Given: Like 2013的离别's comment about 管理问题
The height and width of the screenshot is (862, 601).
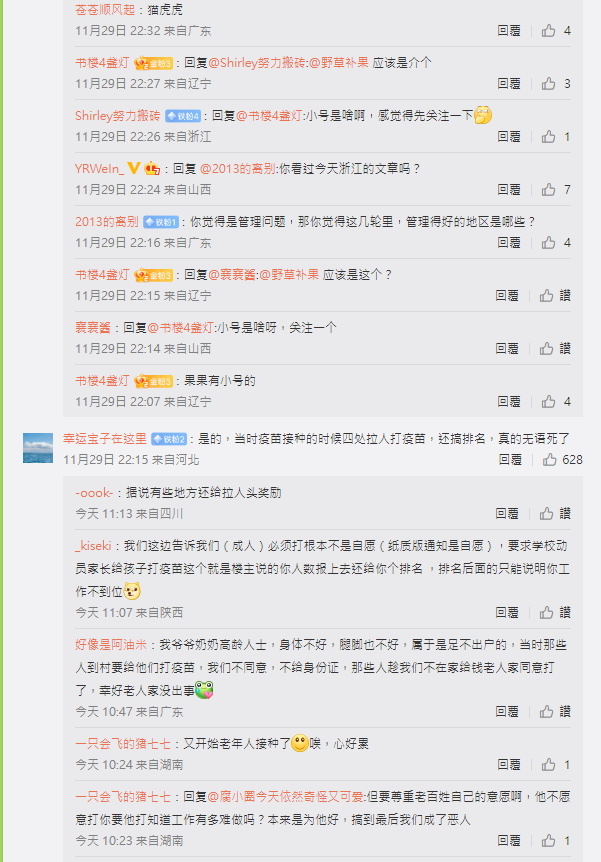Looking at the screenshot, I should [548, 242].
